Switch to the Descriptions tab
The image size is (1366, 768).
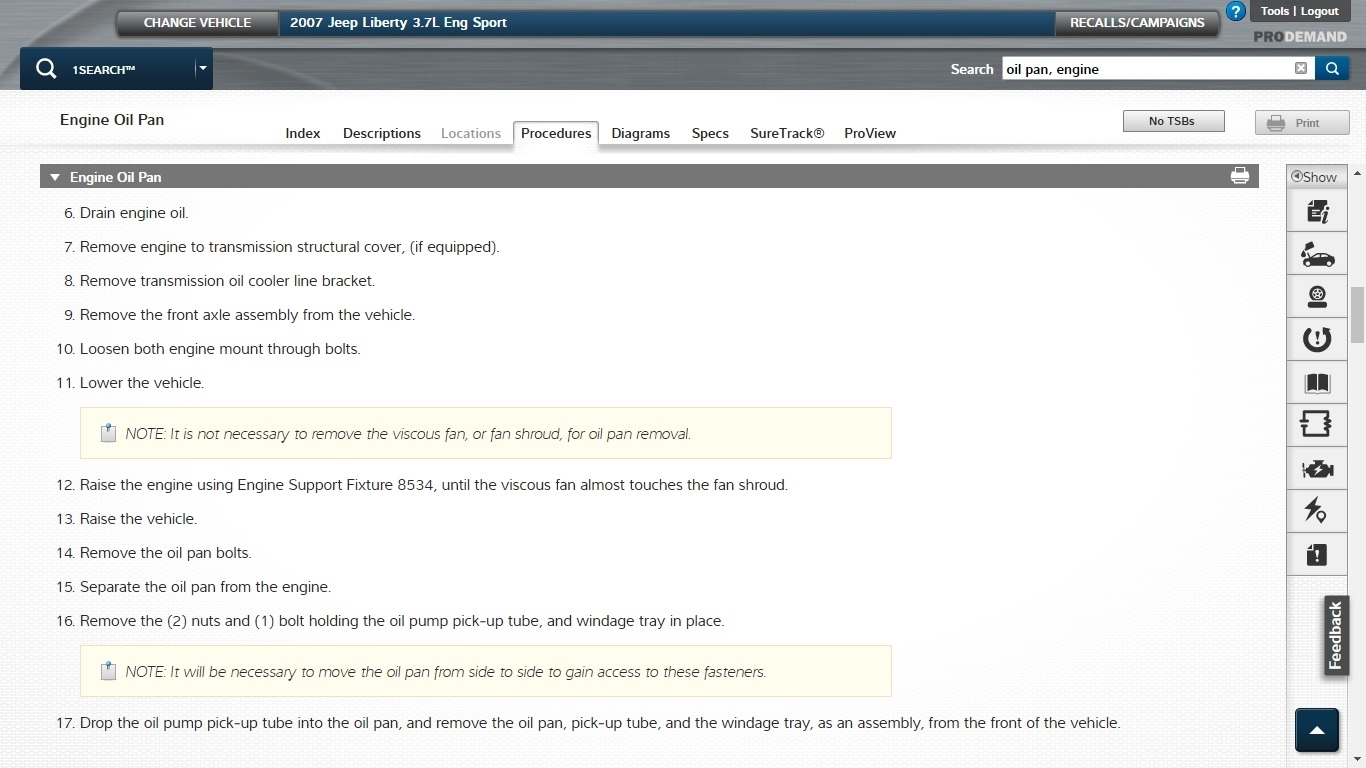coord(382,133)
